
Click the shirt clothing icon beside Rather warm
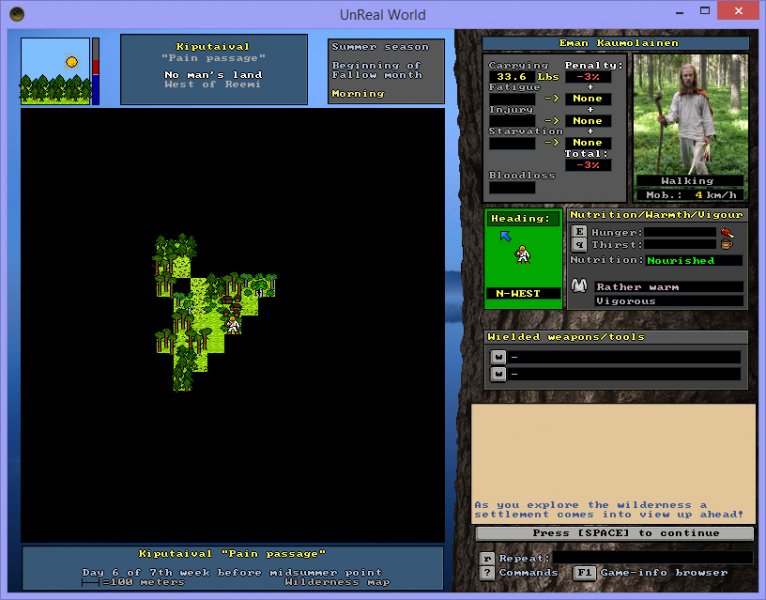click(x=579, y=286)
